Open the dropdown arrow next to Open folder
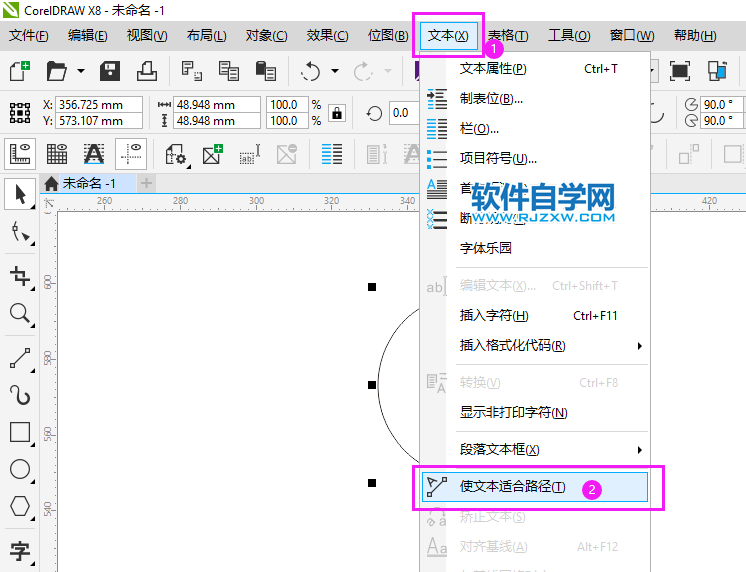This screenshot has height=572, width=746. 78,71
